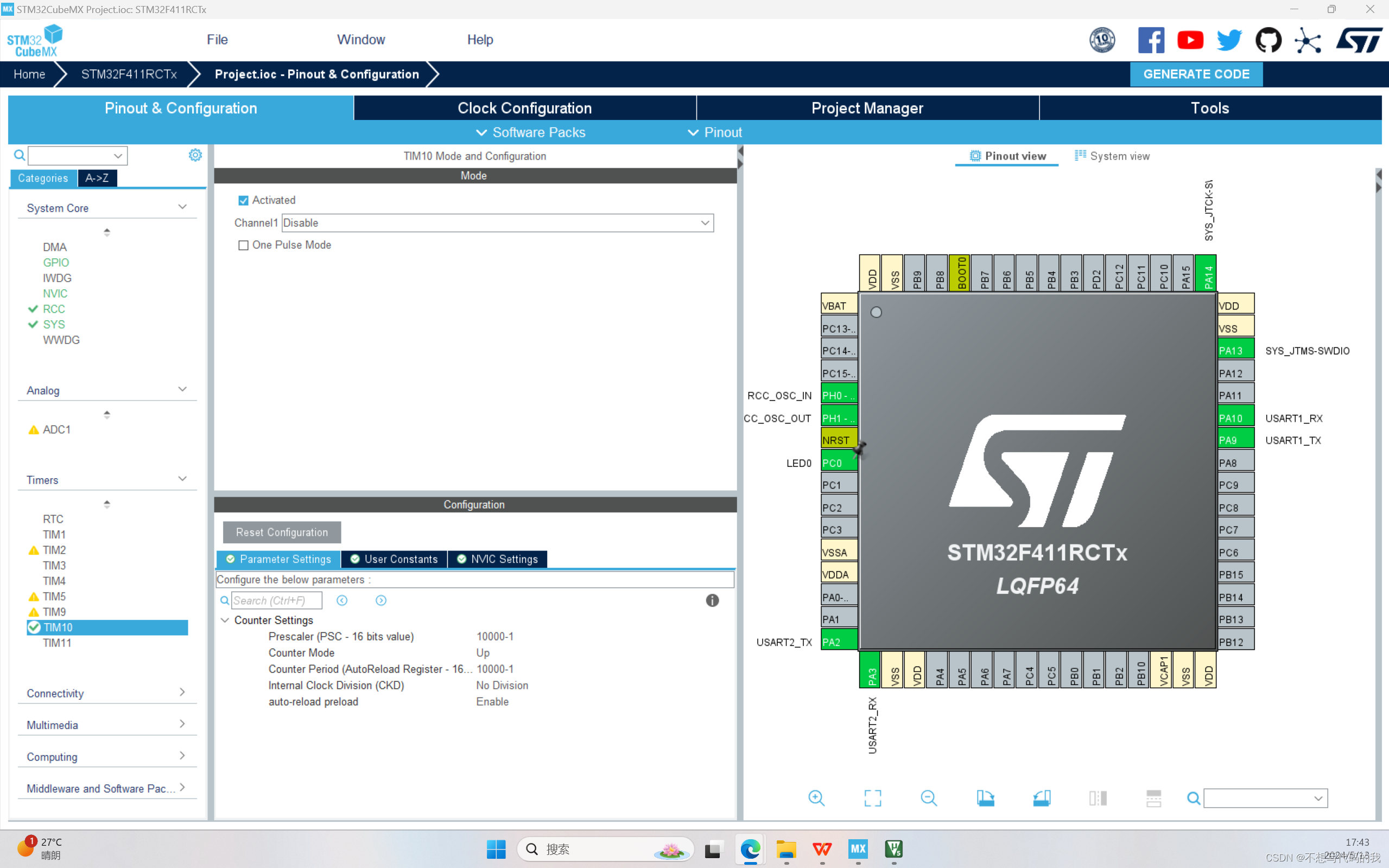Screen dimensions: 1389x868
Task: Fit the chip to view
Action: point(872,797)
